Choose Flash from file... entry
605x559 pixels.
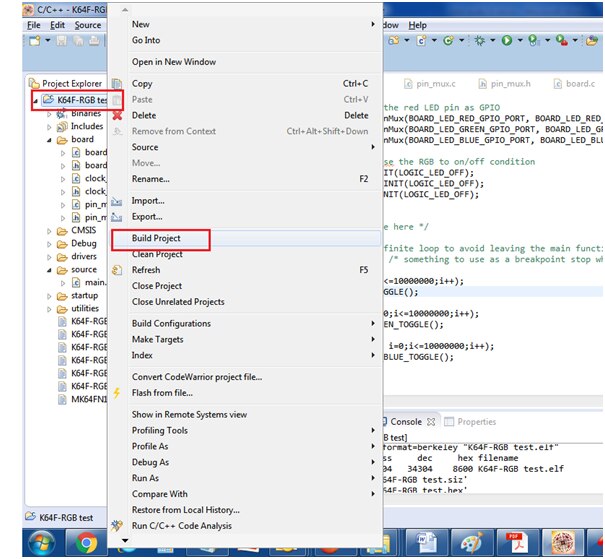point(245,393)
